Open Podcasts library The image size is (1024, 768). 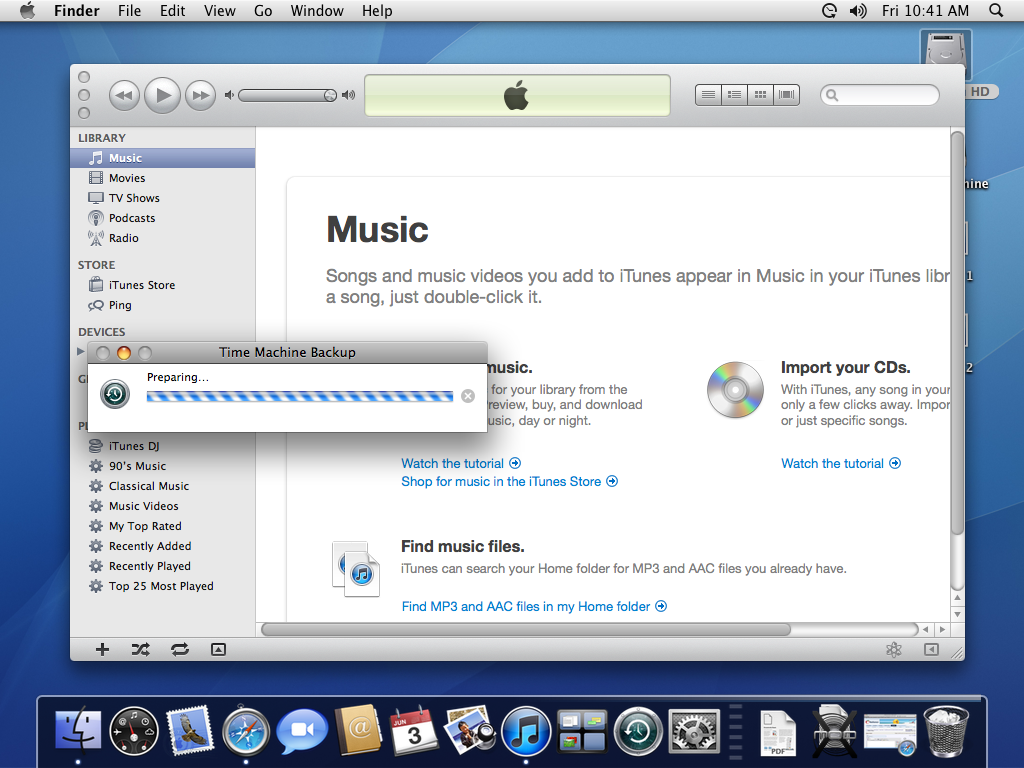pos(163,218)
